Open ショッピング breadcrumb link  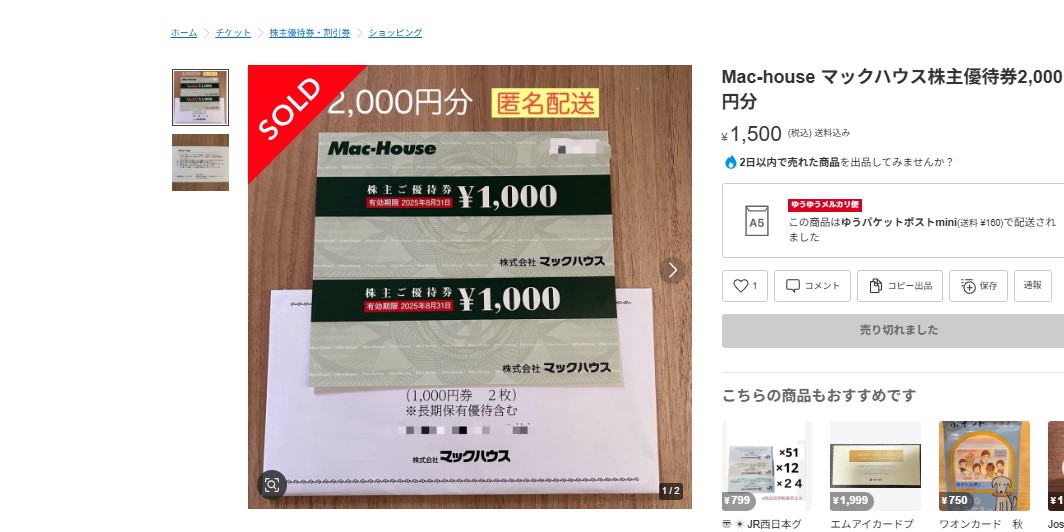pos(395,33)
